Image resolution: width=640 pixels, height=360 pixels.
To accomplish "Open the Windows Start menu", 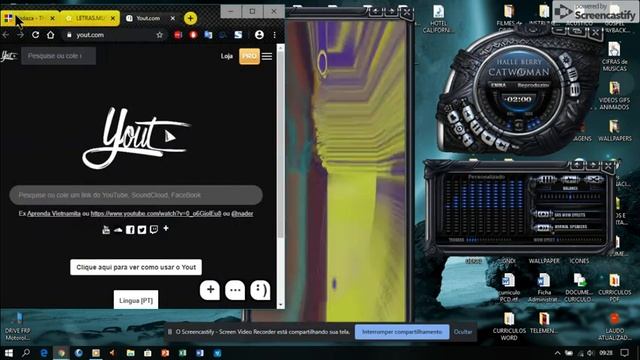I will click(x=9, y=353).
